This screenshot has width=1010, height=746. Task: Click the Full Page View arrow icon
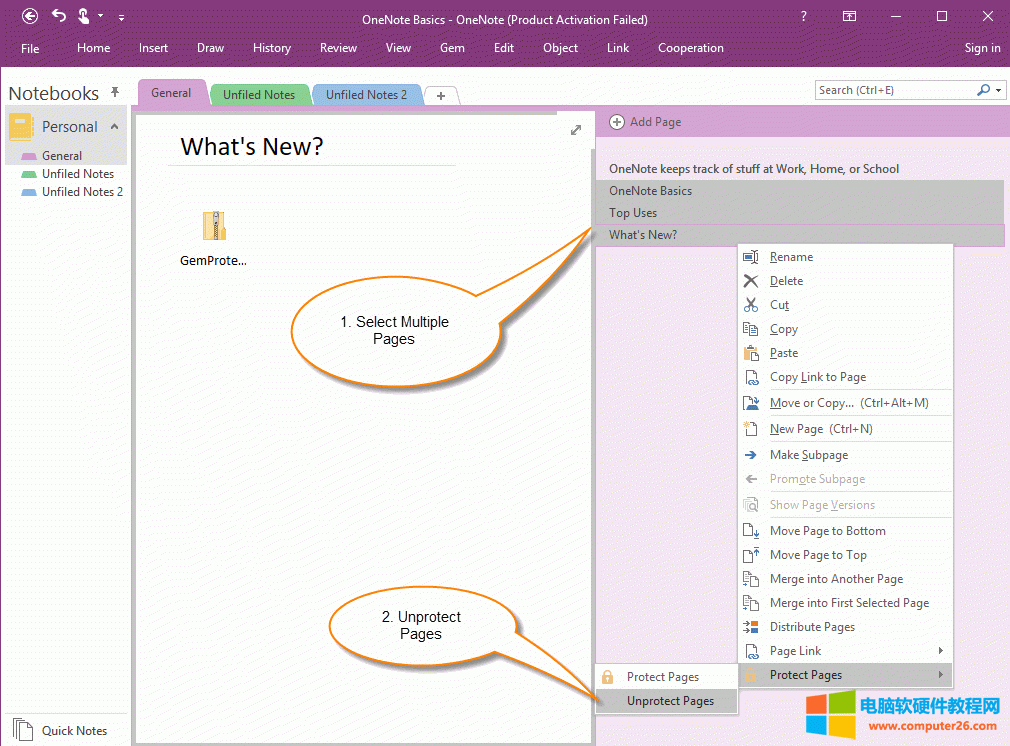click(x=576, y=130)
